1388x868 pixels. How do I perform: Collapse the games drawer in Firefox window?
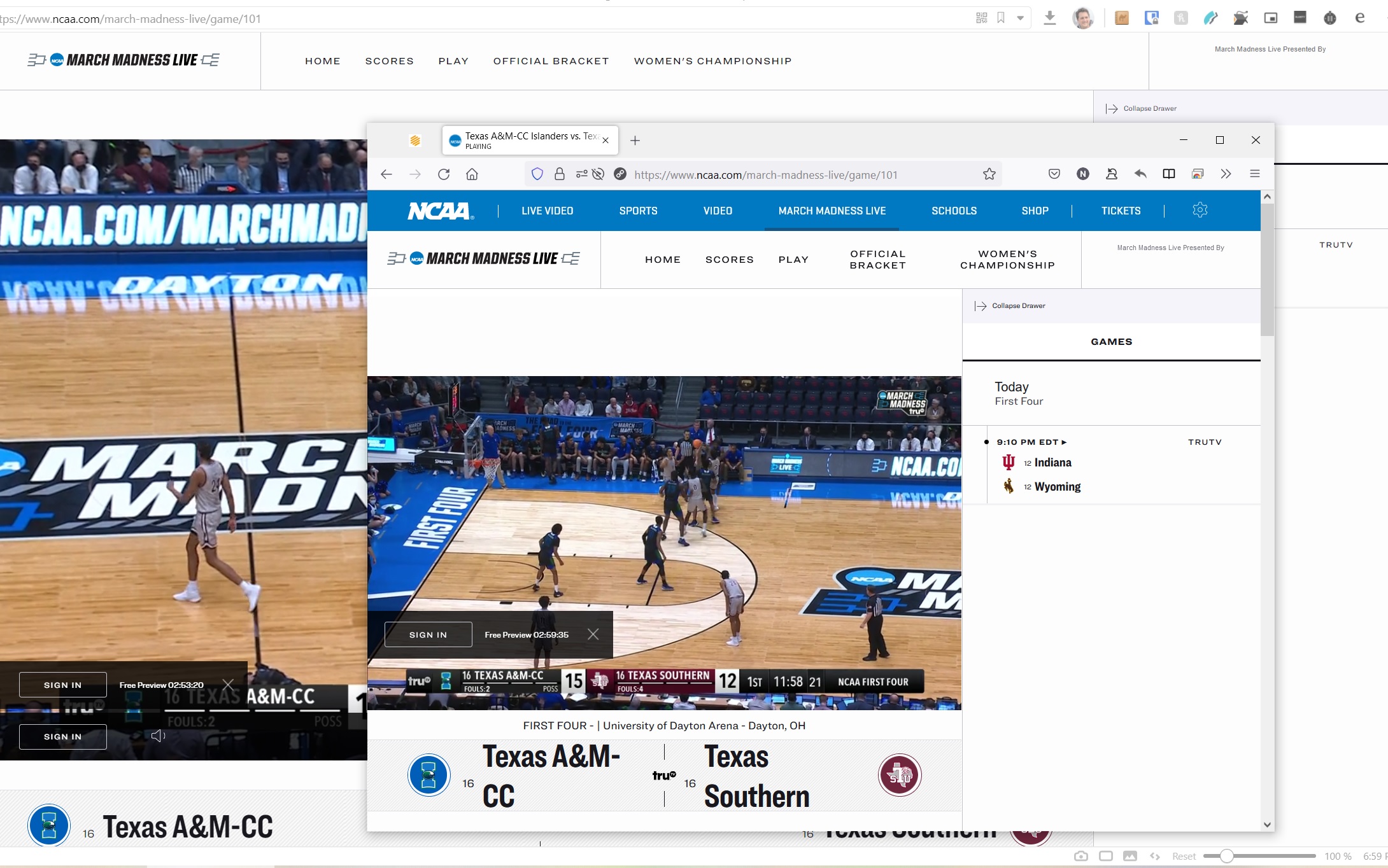tap(1010, 306)
